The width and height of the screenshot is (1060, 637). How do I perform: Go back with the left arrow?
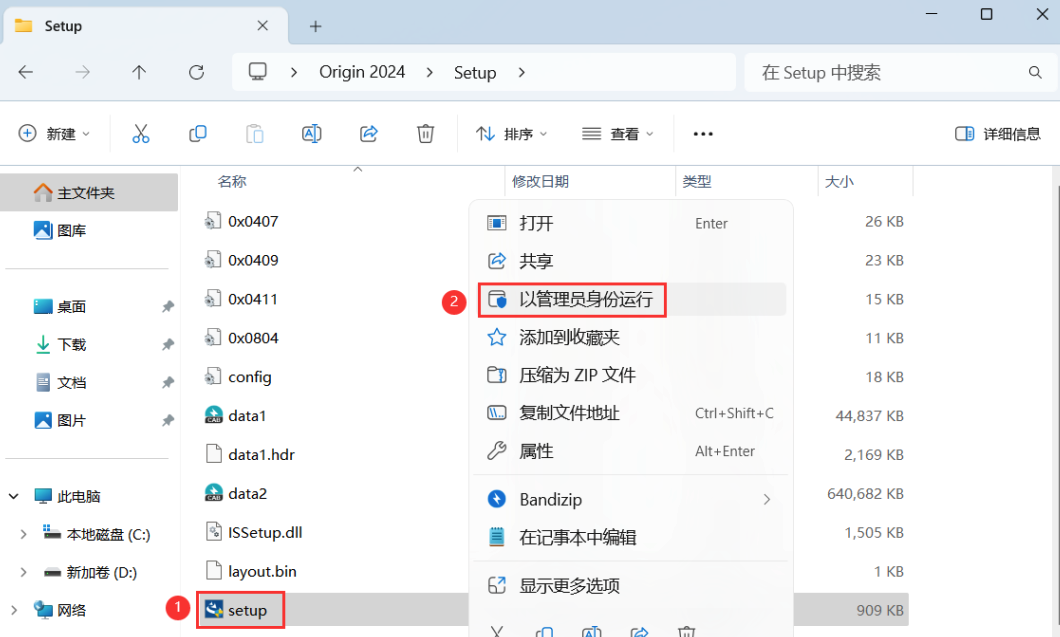click(x=26, y=72)
